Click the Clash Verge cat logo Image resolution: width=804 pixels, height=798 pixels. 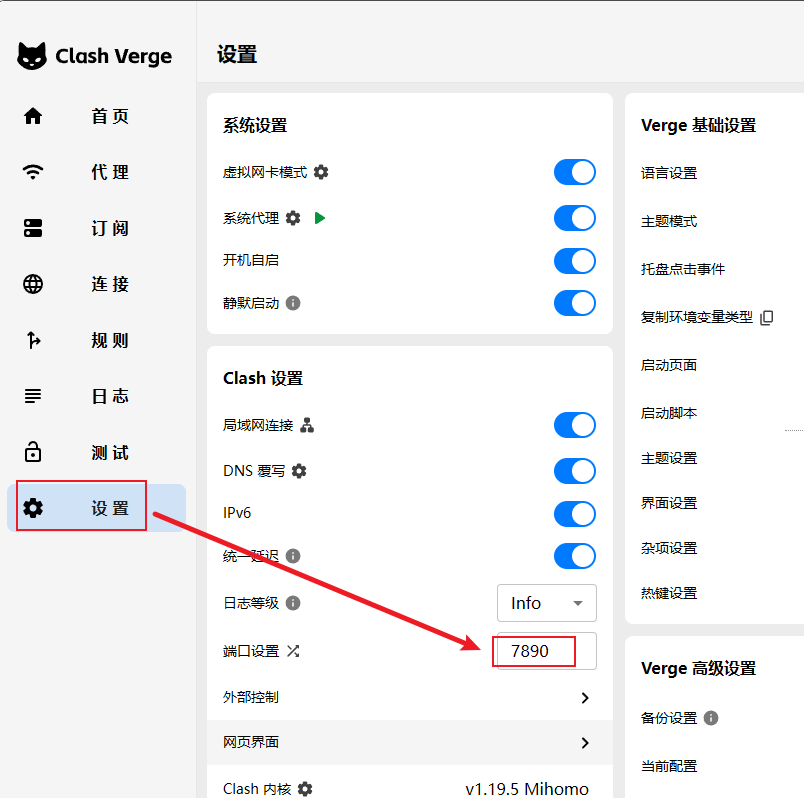(32, 56)
